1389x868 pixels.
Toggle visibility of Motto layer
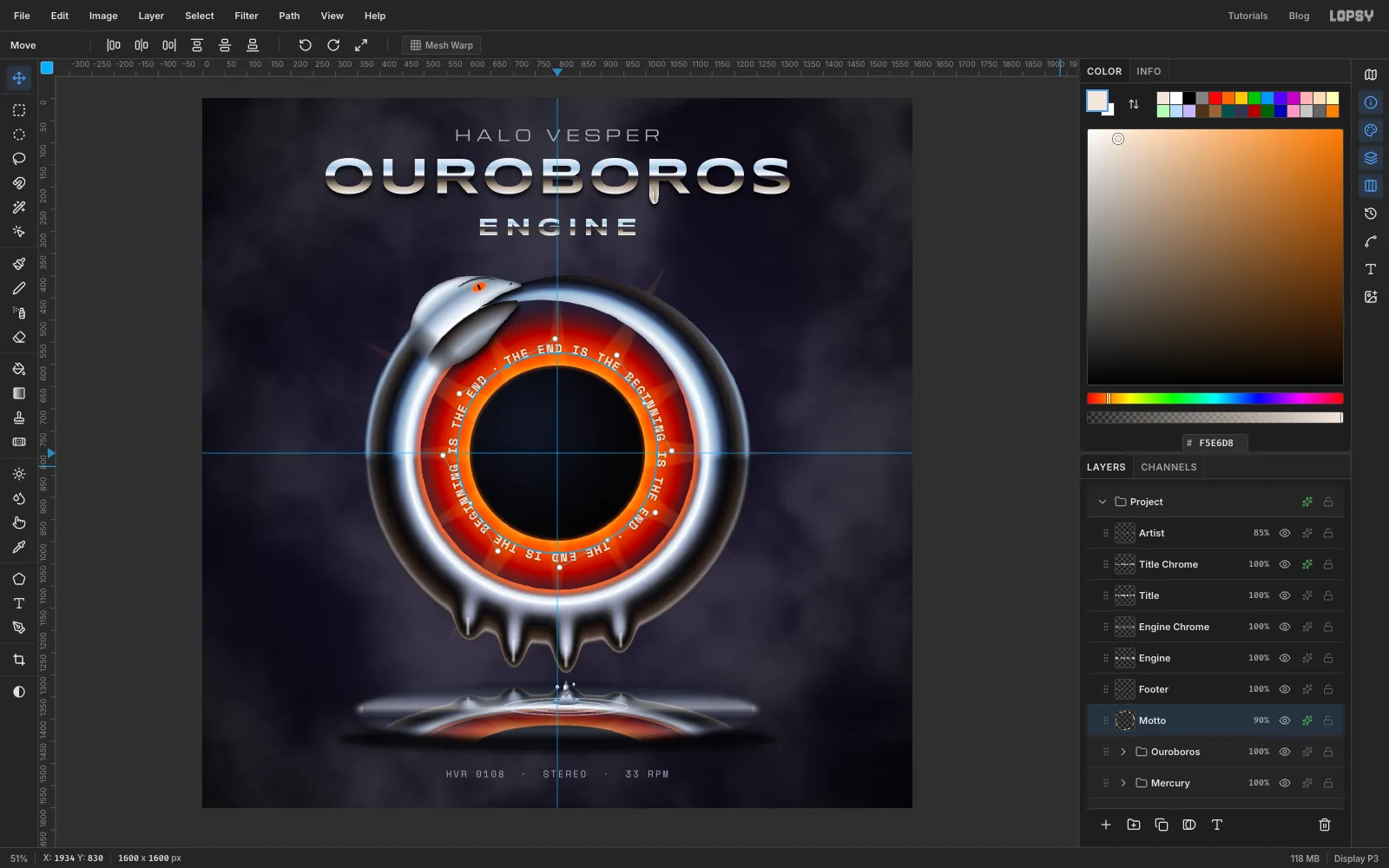pos(1285,720)
